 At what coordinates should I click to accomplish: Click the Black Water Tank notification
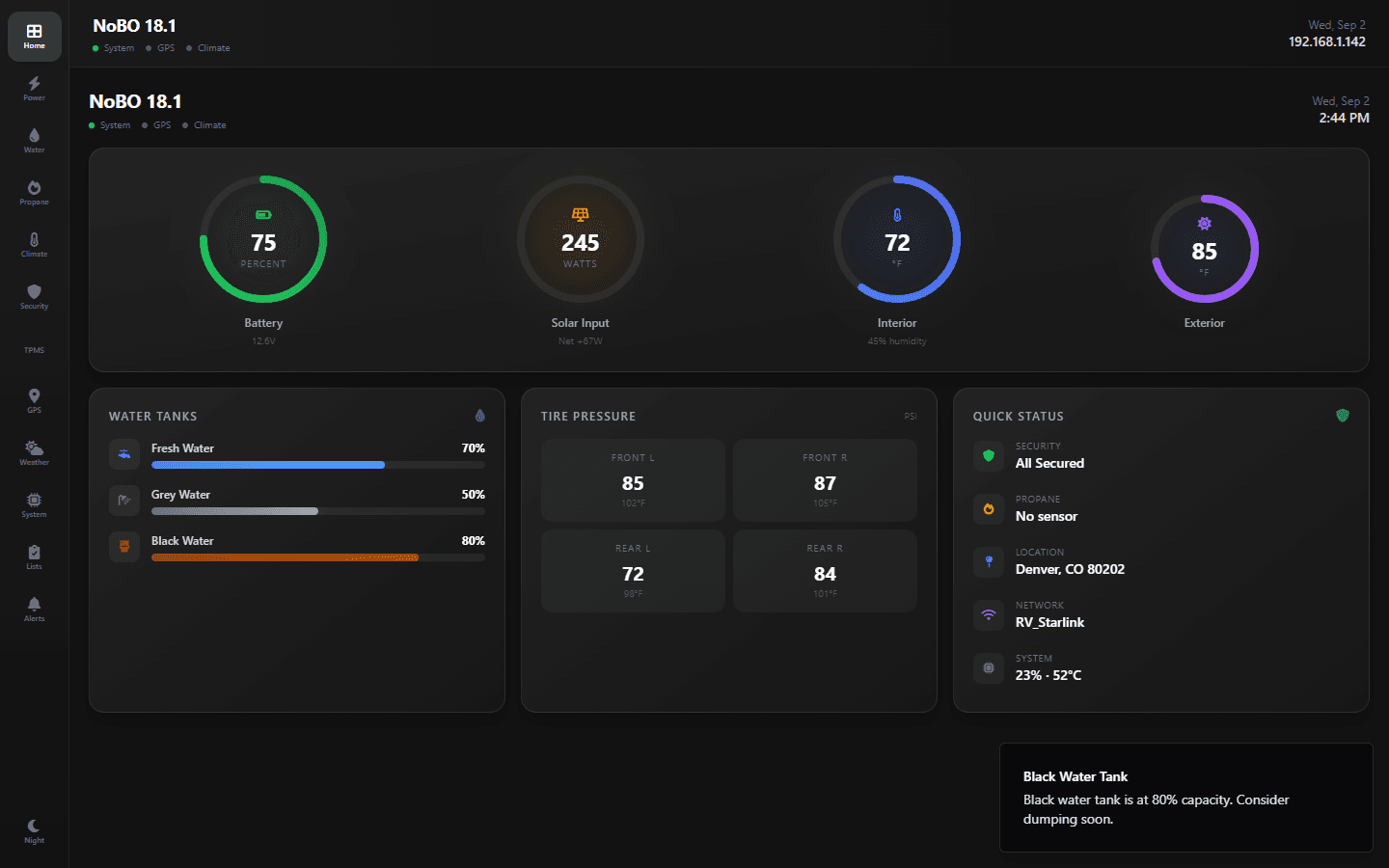pyautogui.click(x=1186, y=798)
